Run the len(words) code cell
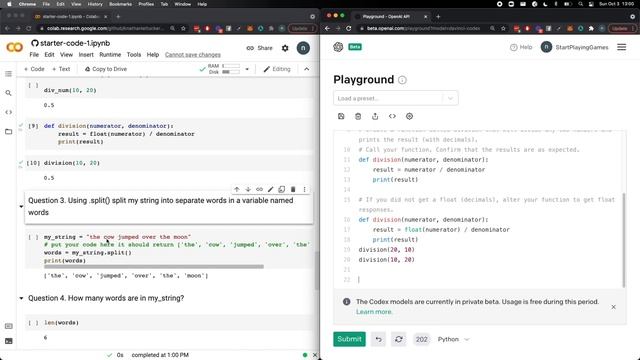 pos(33,323)
